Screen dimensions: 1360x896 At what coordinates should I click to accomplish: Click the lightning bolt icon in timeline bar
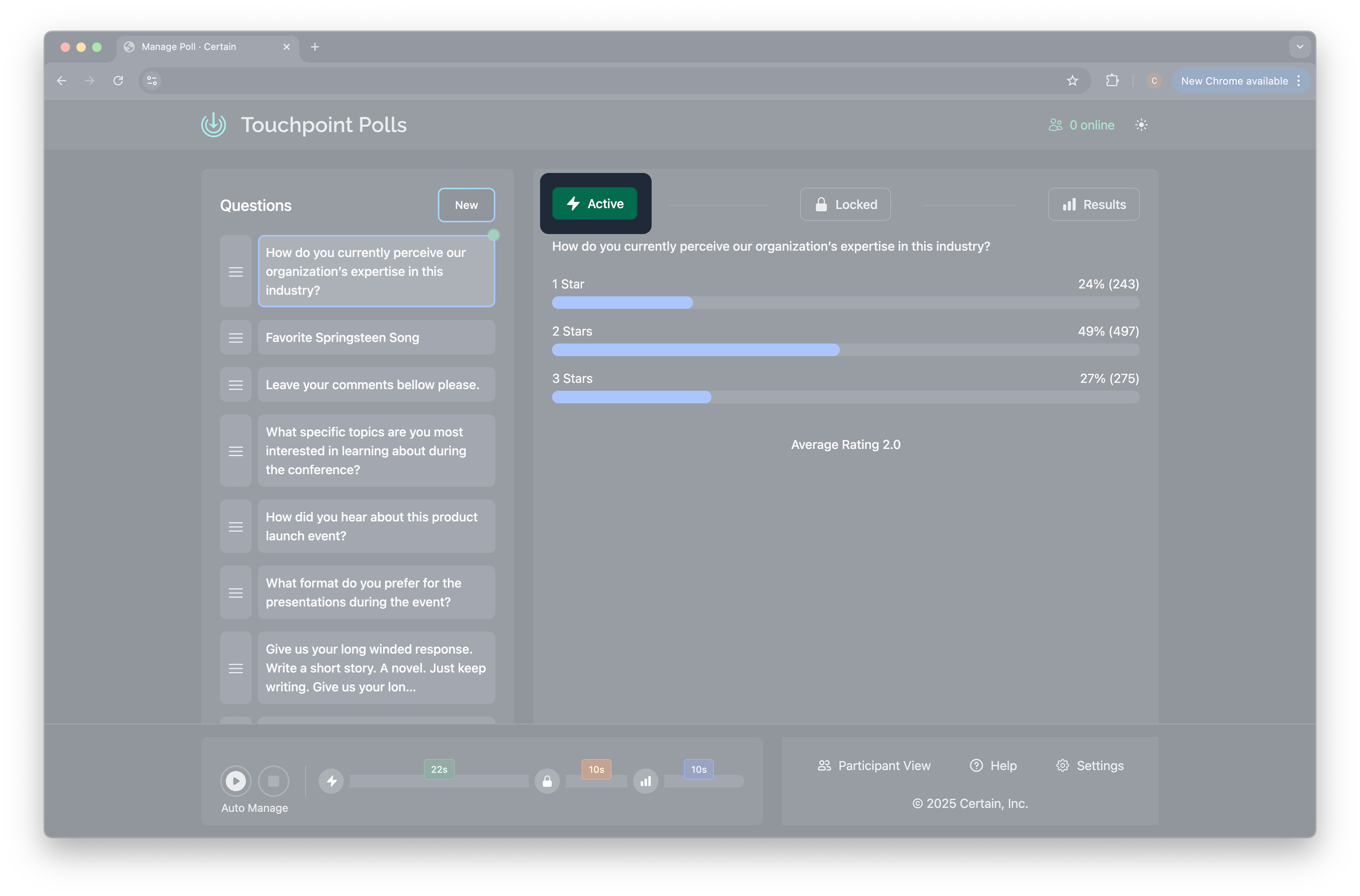pyautogui.click(x=331, y=781)
